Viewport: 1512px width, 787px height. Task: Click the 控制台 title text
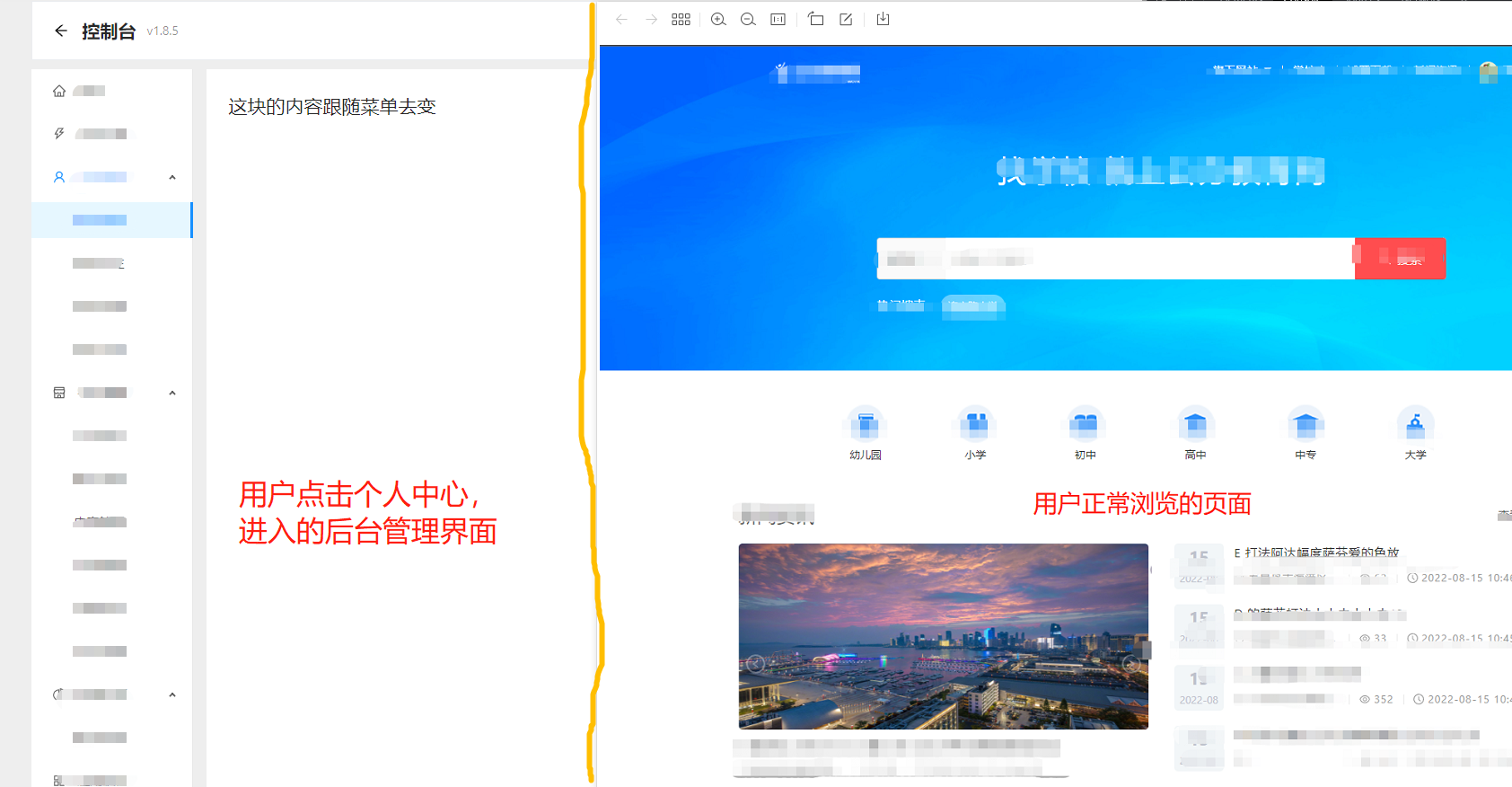click(109, 31)
